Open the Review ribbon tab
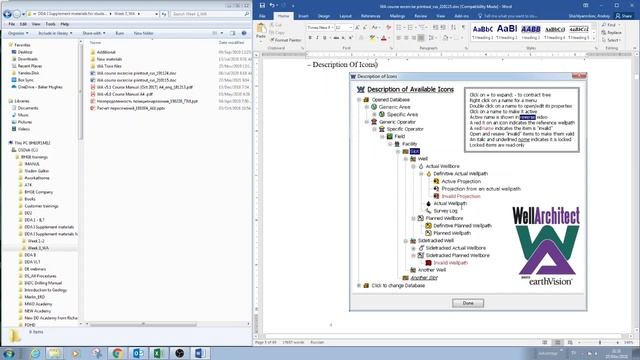 tap(420, 16)
